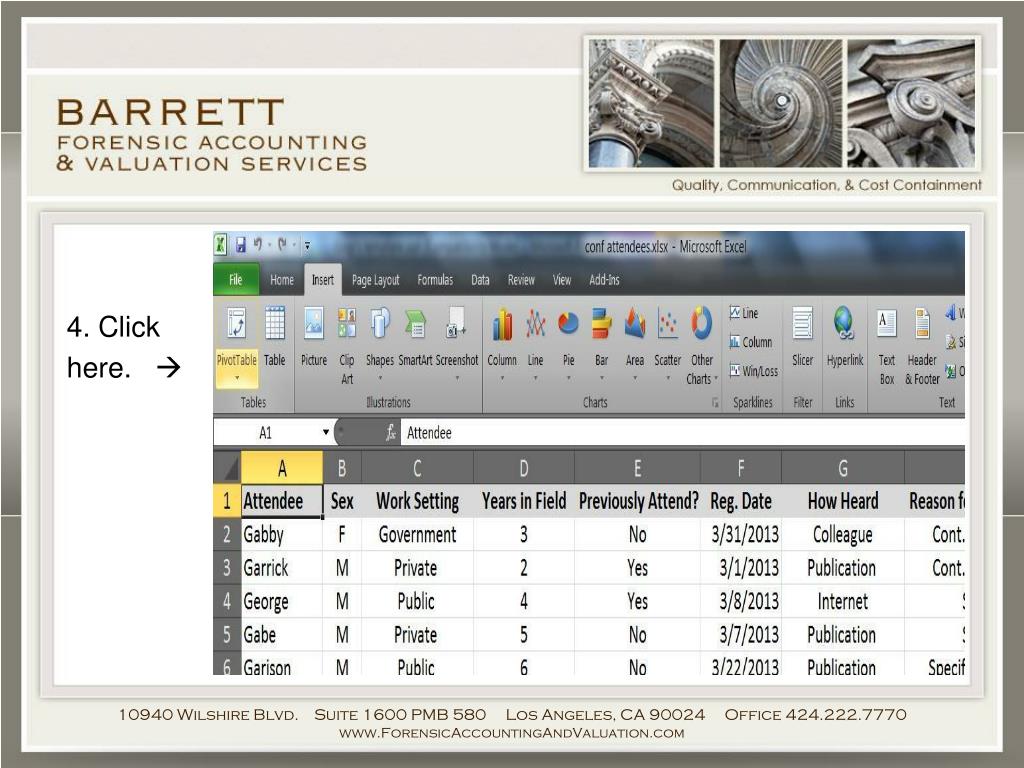The width and height of the screenshot is (1024, 768).
Task: Click the Picture icon in Illustrations
Action: point(314,323)
